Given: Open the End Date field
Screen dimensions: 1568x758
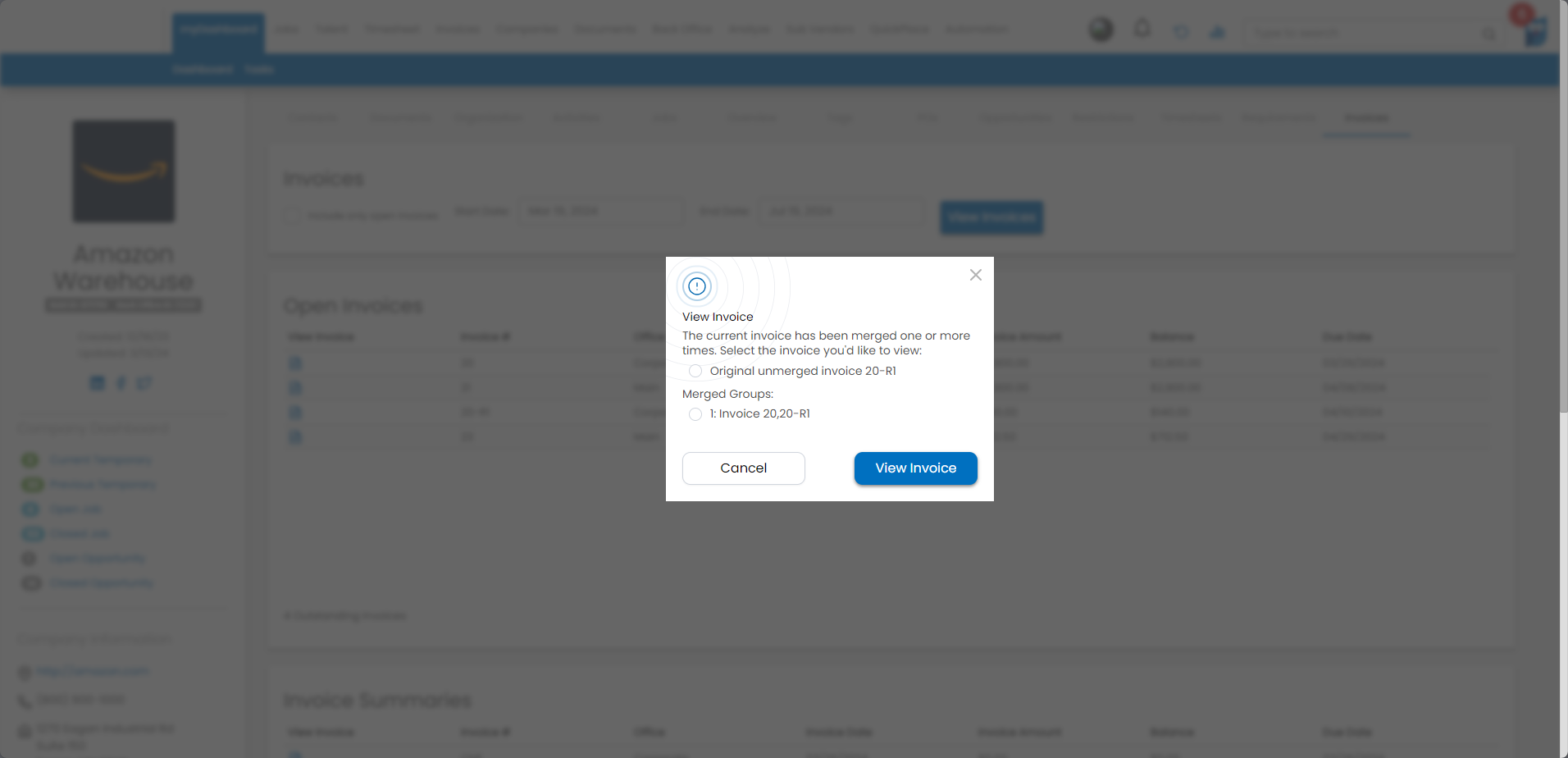Looking at the screenshot, I should 841,212.
